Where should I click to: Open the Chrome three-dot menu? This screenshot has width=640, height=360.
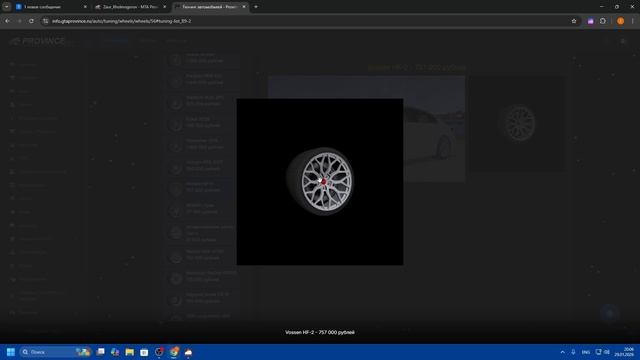633,21
